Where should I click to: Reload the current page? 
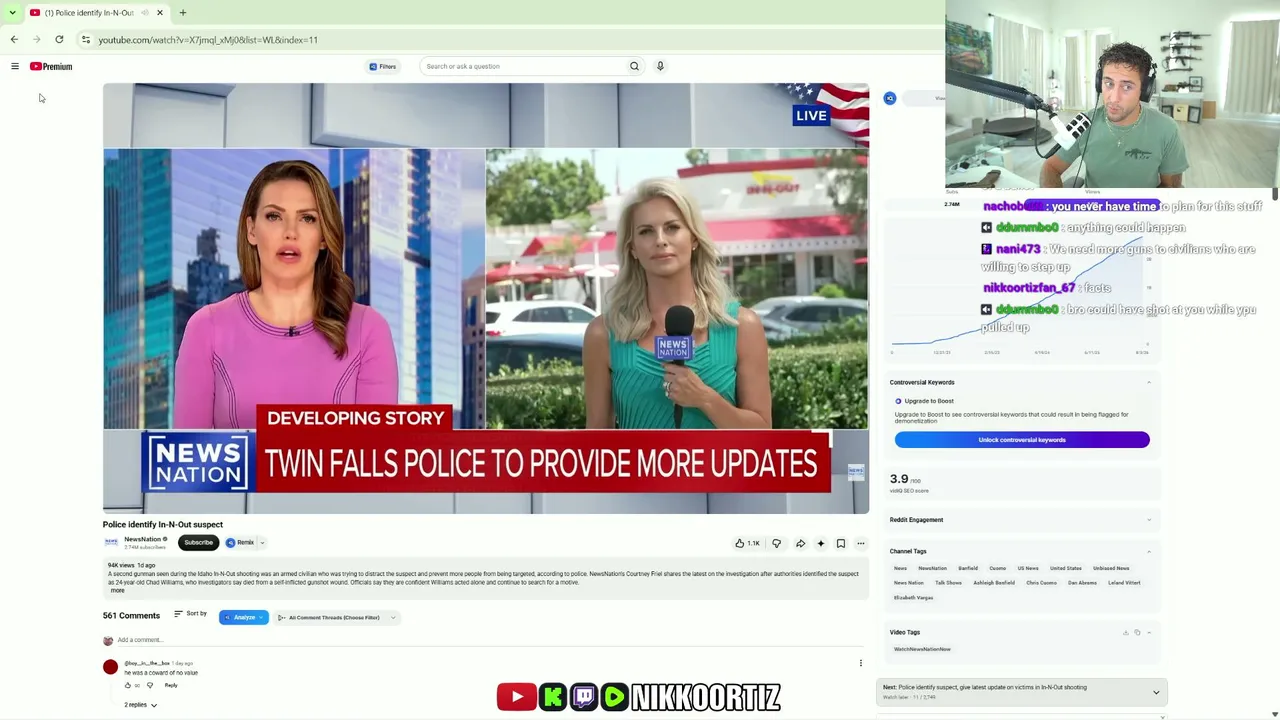59,40
